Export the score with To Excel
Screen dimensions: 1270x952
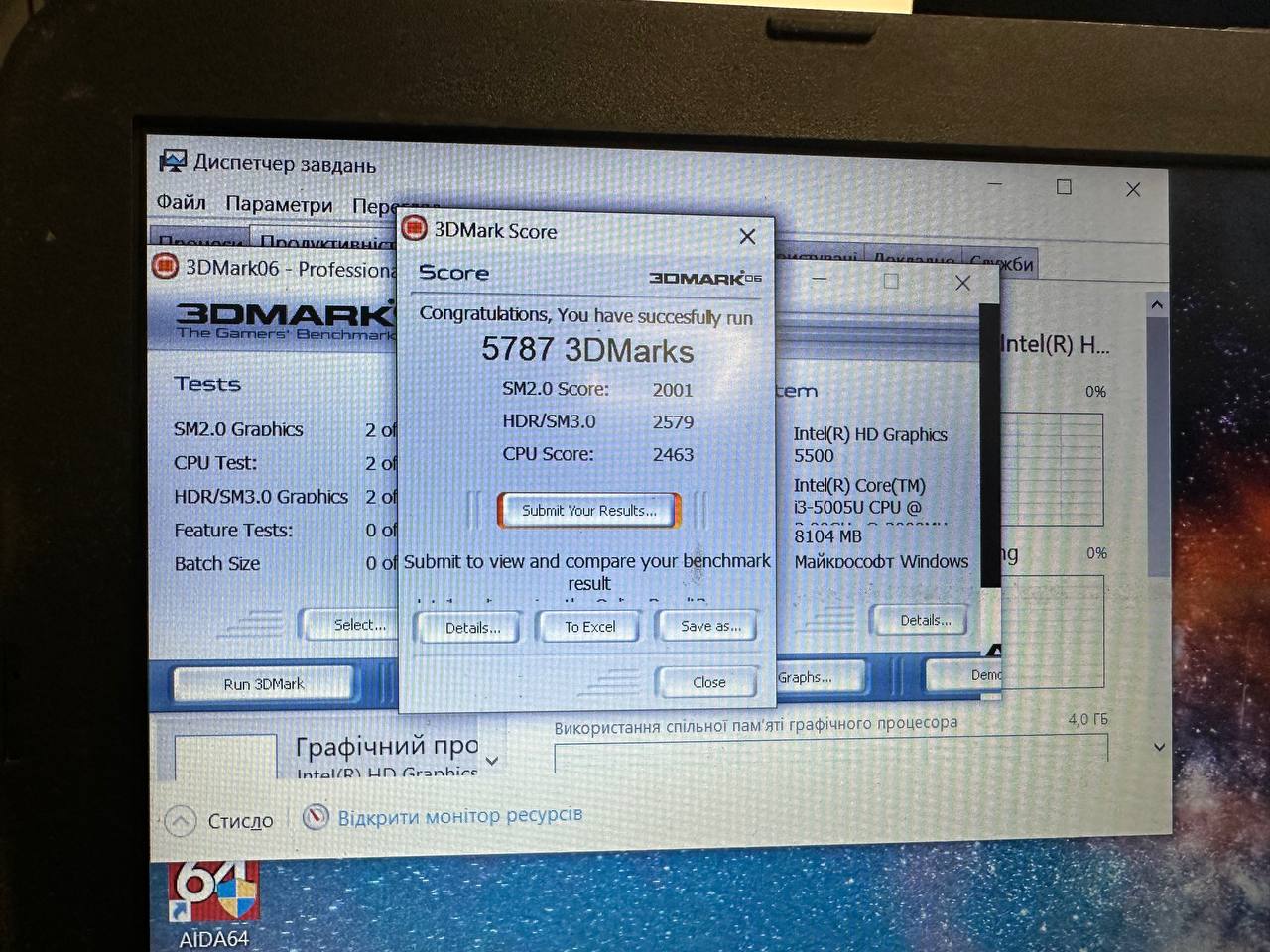point(589,627)
